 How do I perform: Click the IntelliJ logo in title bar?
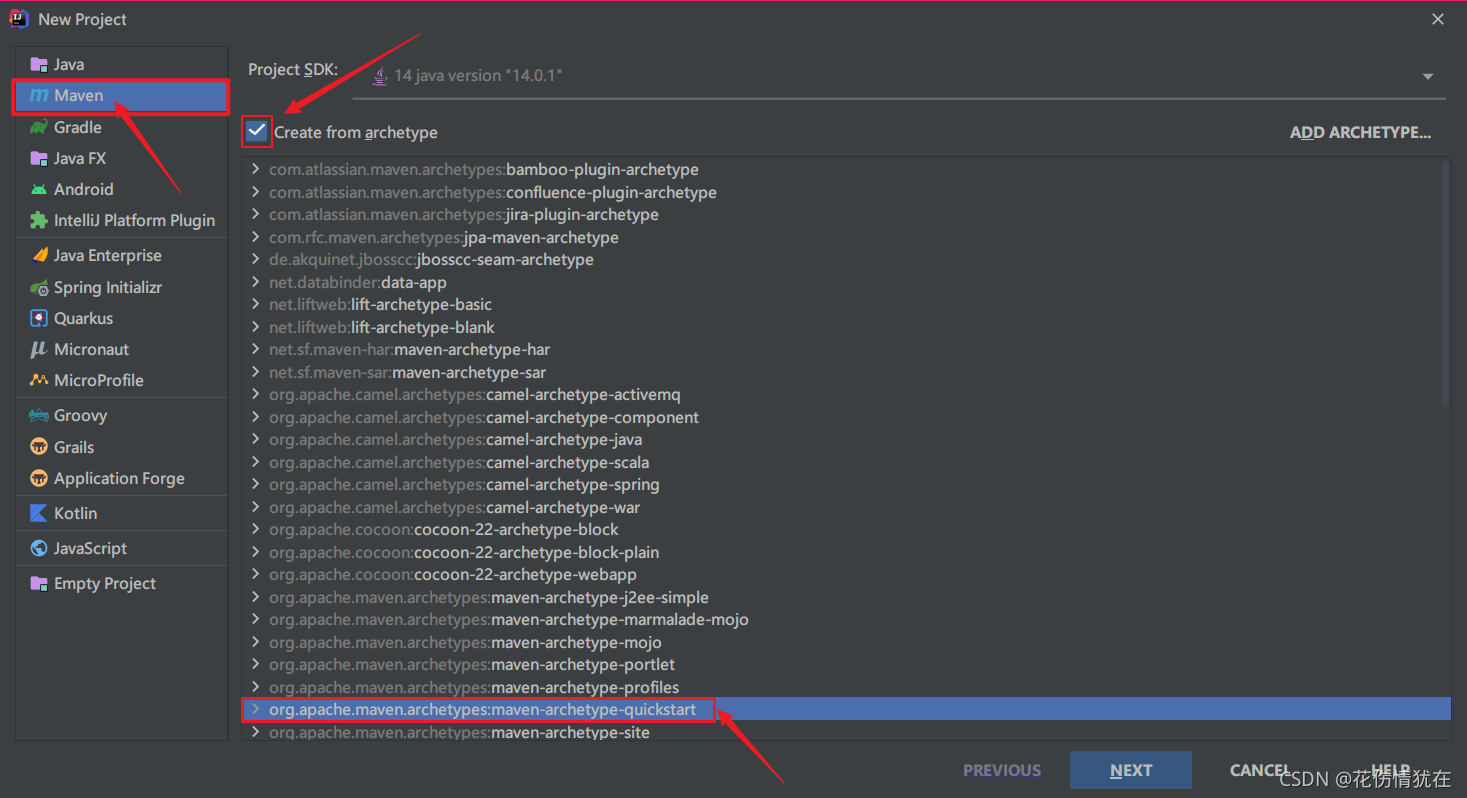pos(18,19)
